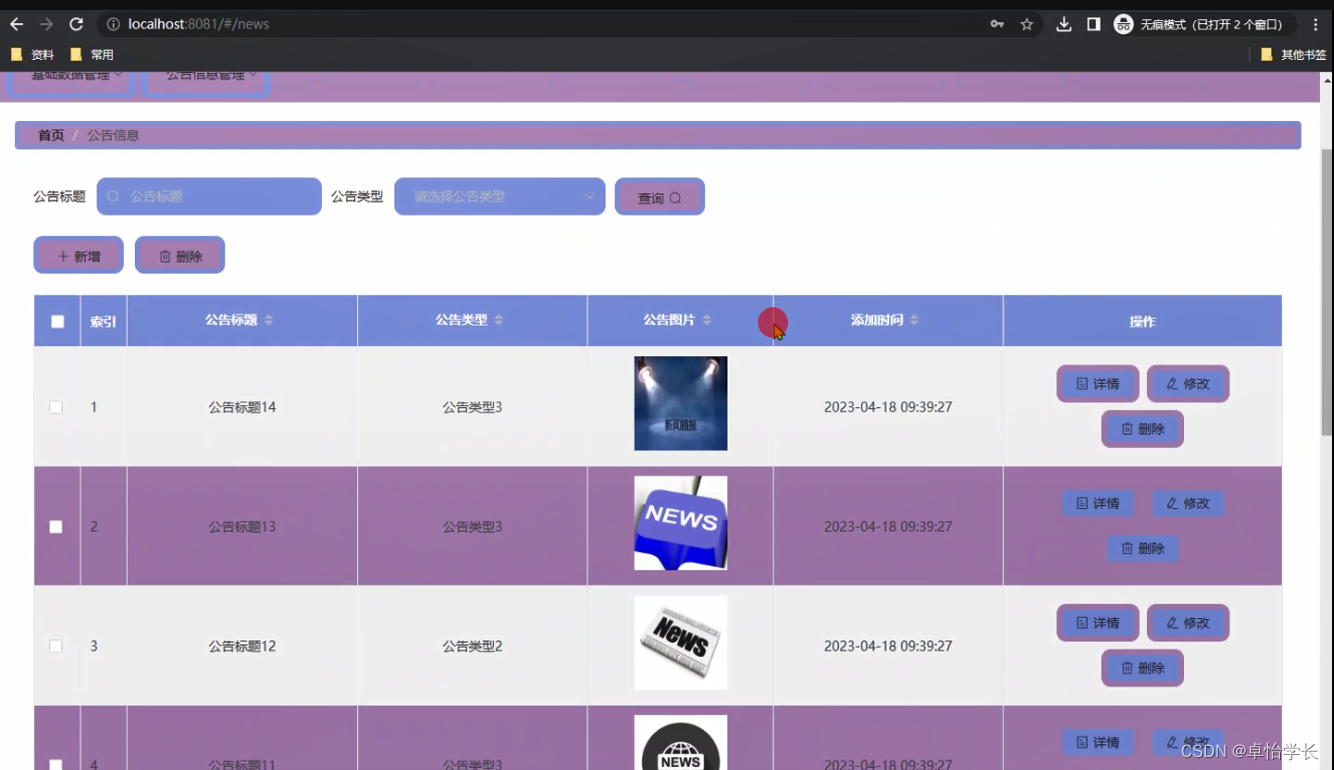The width and height of the screenshot is (1334, 770).
Task: Click 公告类型3 in the 公告标题14 row
Action: point(472,407)
